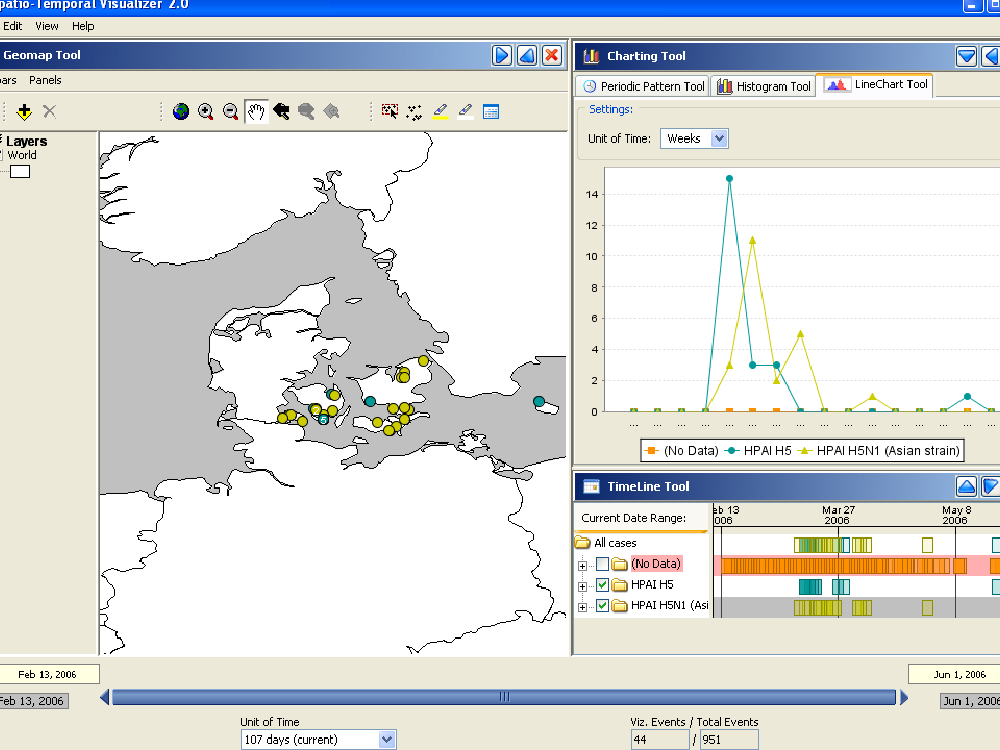Click the May 8 2006 timeline header
The height and width of the screenshot is (750, 1000).
point(956,515)
